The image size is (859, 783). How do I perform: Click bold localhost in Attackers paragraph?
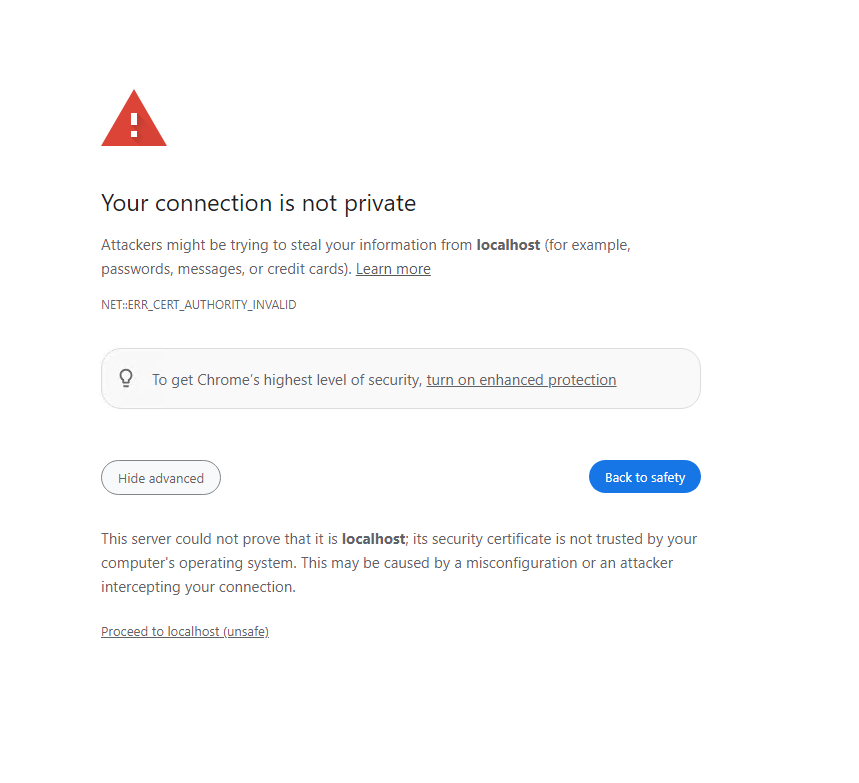(508, 245)
